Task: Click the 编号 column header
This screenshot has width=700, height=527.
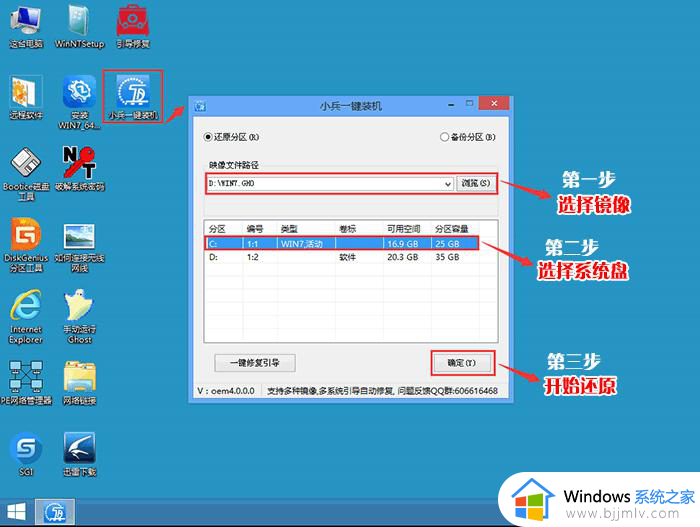Action: [255, 229]
